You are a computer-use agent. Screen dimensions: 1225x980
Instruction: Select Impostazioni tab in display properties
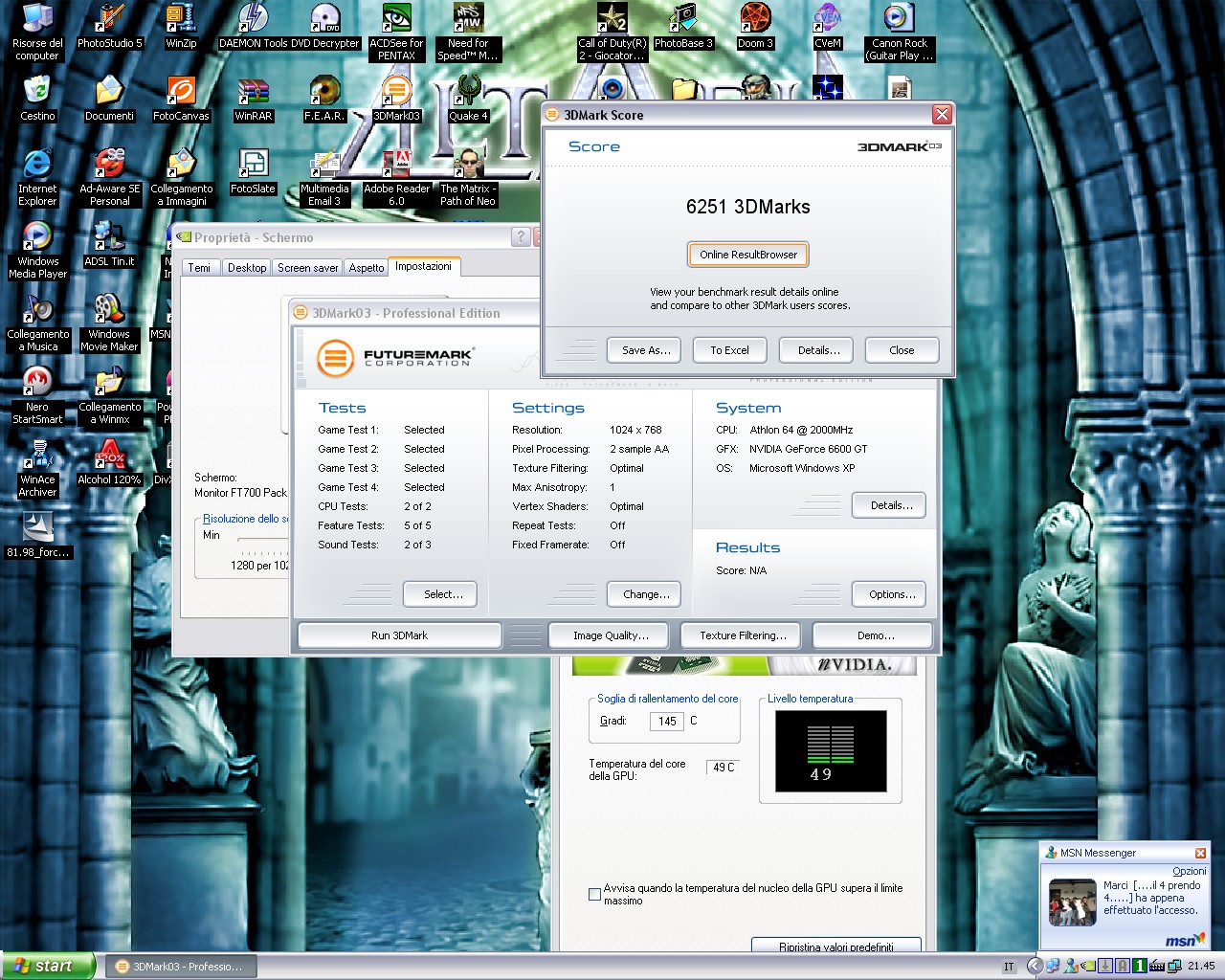click(x=423, y=266)
